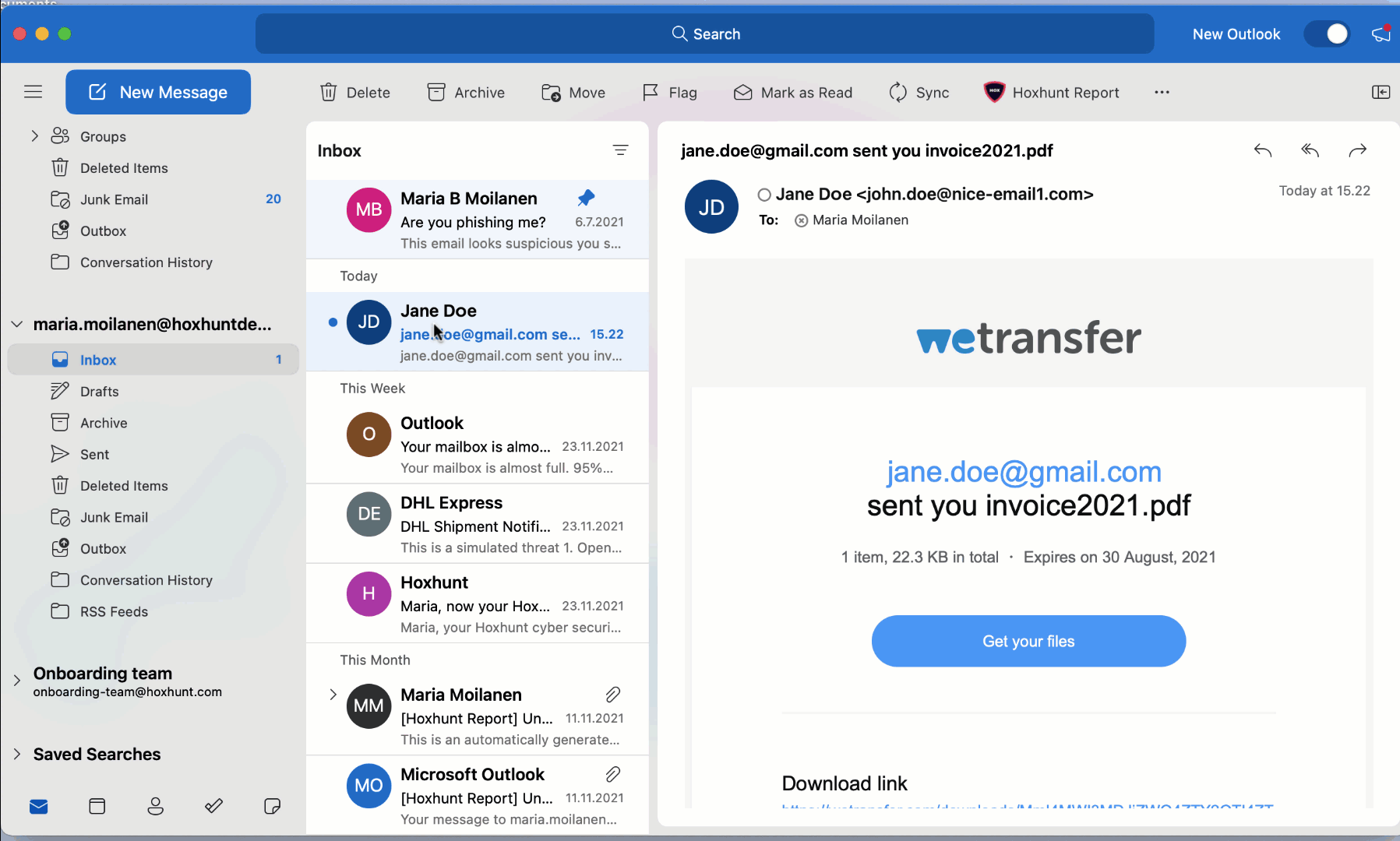
Task: Expand the Onboarding team account
Action: (17, 681)
